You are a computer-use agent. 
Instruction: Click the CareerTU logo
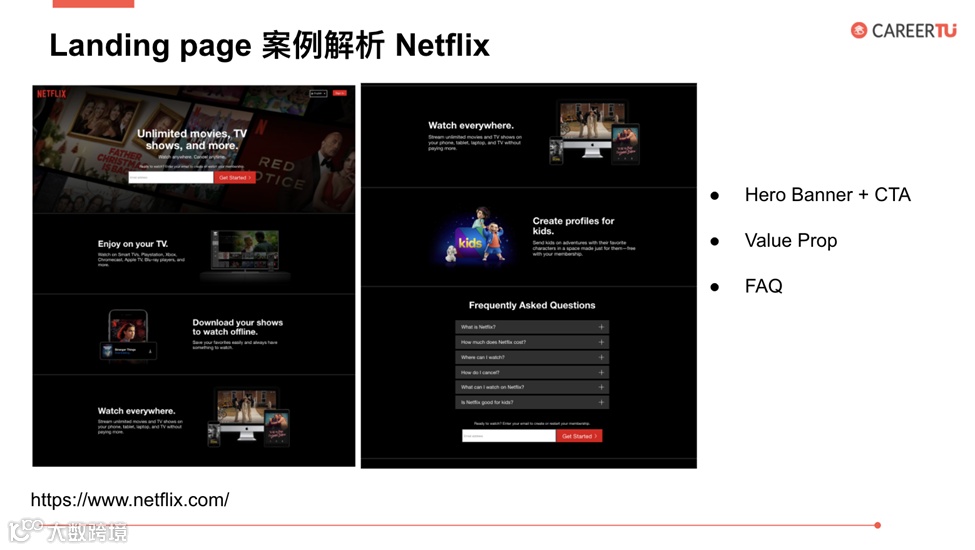tap(903, 30)
